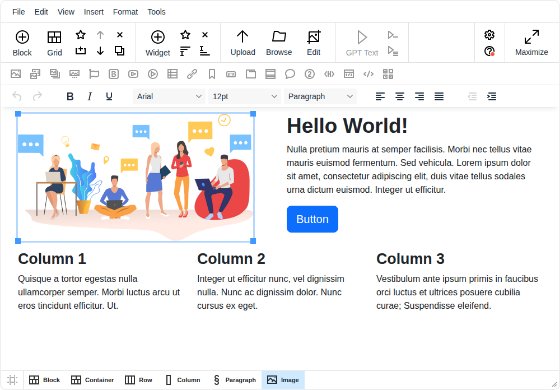Viewport: 560px width, 390px height.
Task: Add a new Block
Action: [22, 43]
